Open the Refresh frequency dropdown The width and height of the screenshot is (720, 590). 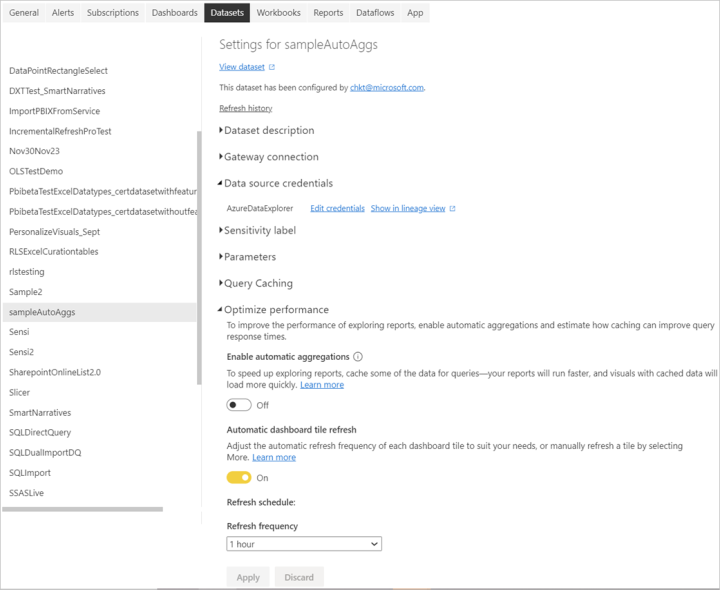coord(304,544)
